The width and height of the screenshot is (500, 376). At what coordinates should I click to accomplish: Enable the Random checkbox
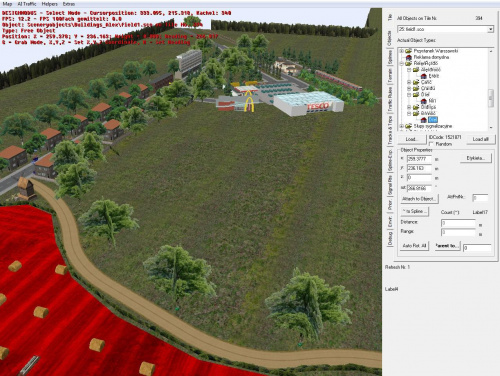431,144
